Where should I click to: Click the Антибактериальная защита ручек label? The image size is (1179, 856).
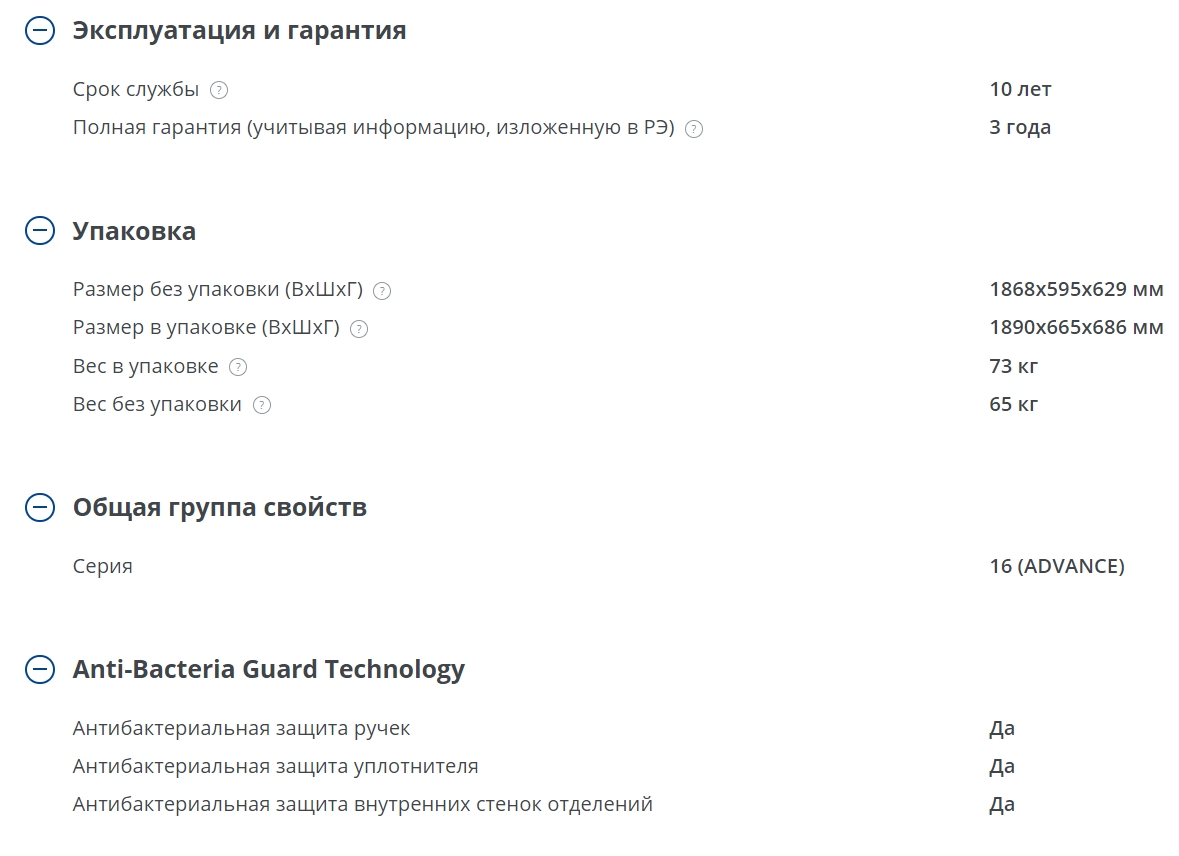pyautogui.click(x=241, y=728)
